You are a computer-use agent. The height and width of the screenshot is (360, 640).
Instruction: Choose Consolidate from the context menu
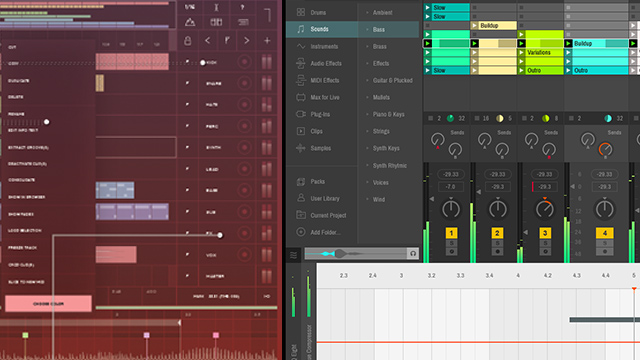click(x=22, y=180)
